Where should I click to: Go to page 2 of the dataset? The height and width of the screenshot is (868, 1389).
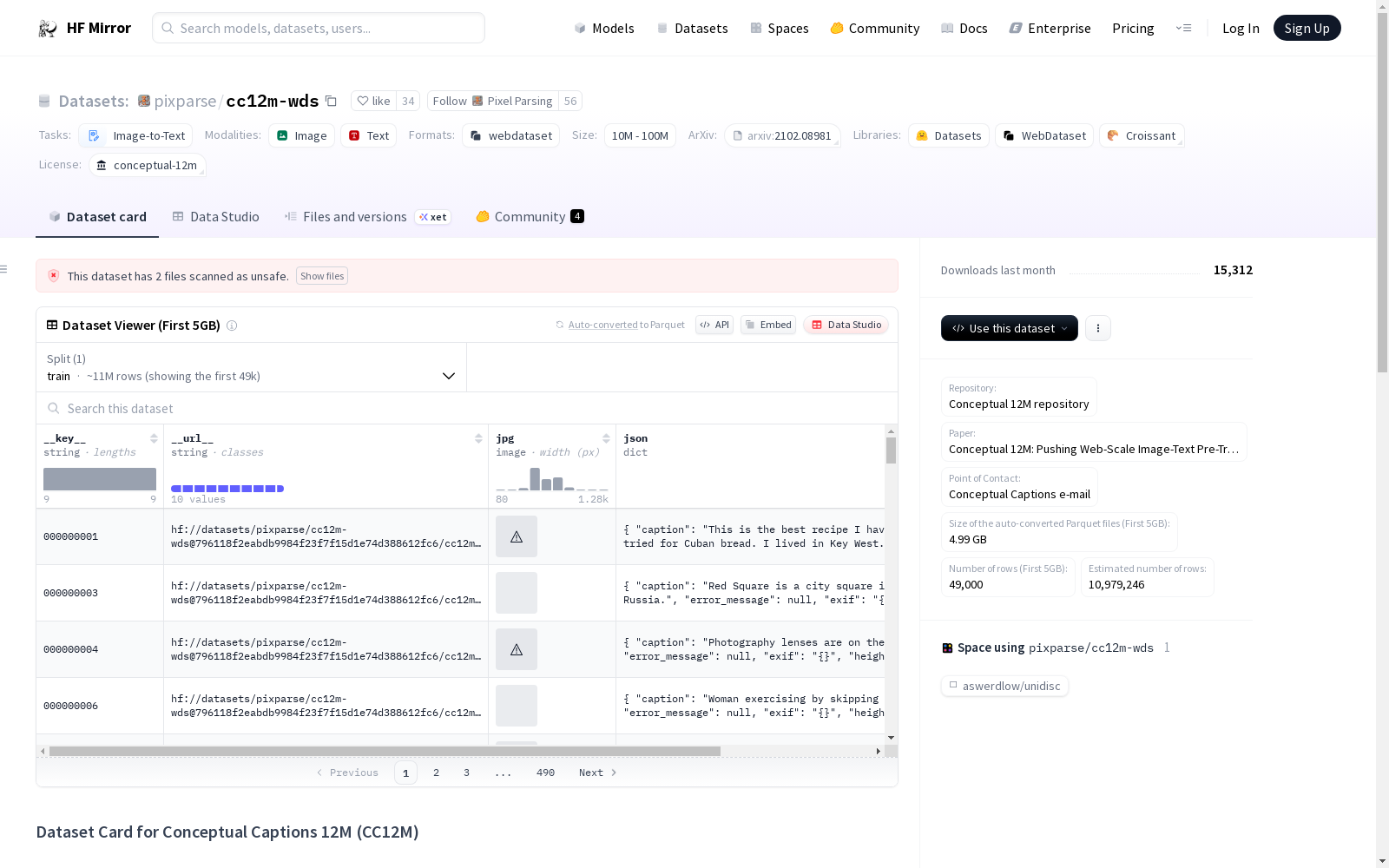tap(436, 773)
